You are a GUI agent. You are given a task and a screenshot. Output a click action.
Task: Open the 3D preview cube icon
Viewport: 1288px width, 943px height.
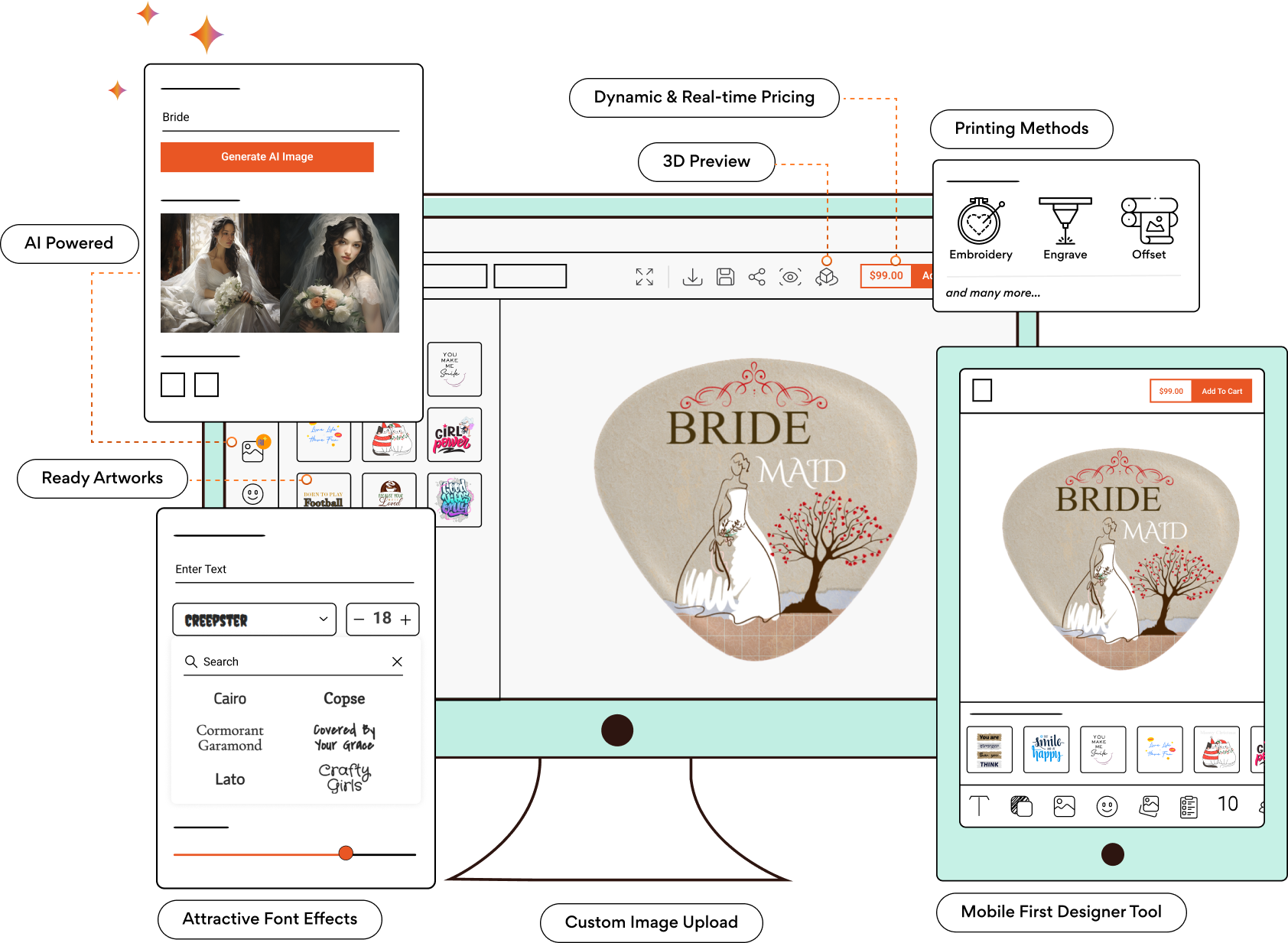click(x=827, y=277)
